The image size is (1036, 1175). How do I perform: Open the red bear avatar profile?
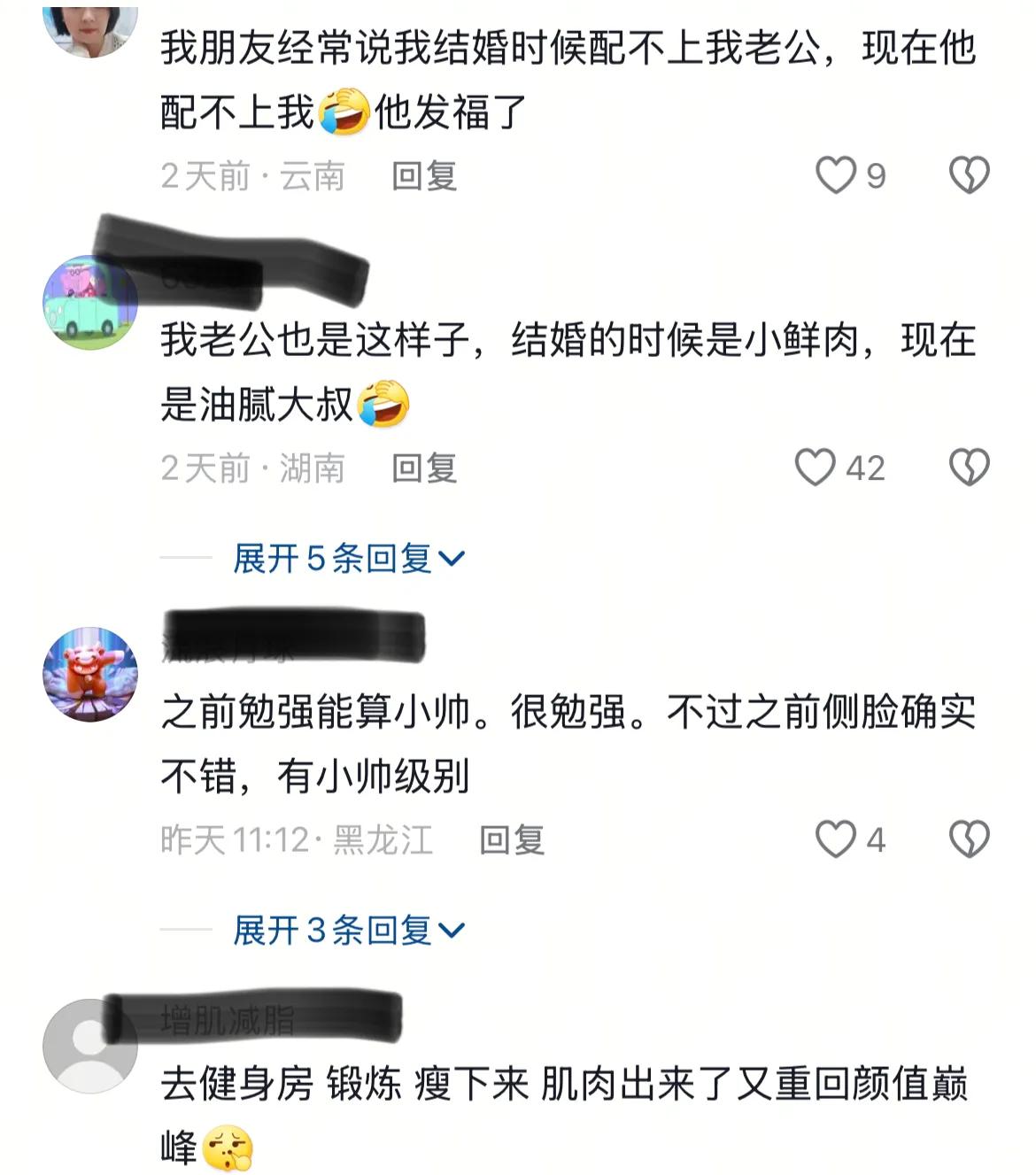[90, 675]
